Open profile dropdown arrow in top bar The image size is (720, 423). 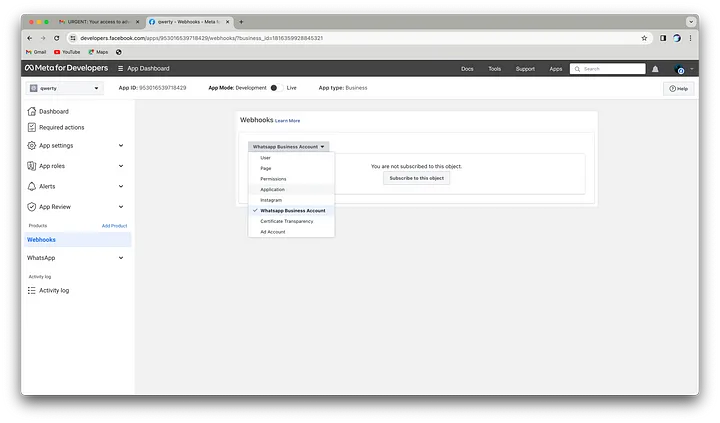coord(692,69)
